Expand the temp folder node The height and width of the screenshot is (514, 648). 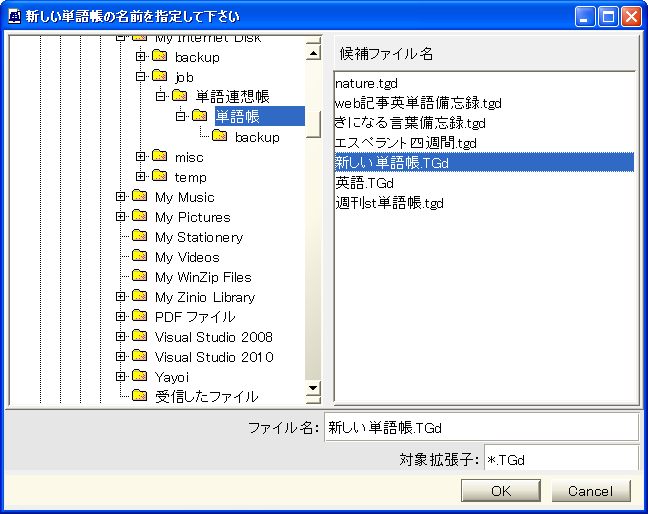(x=141, y=176)
